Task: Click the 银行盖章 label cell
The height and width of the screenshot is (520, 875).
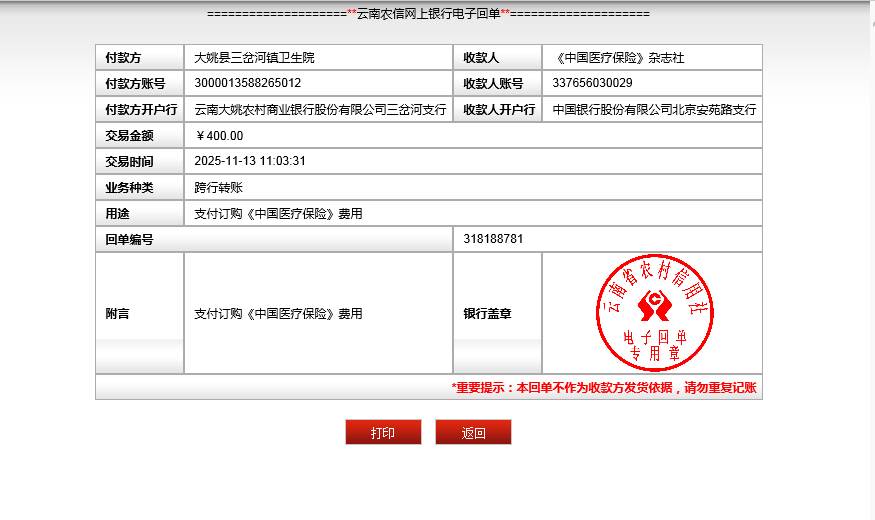Action: 487,314
